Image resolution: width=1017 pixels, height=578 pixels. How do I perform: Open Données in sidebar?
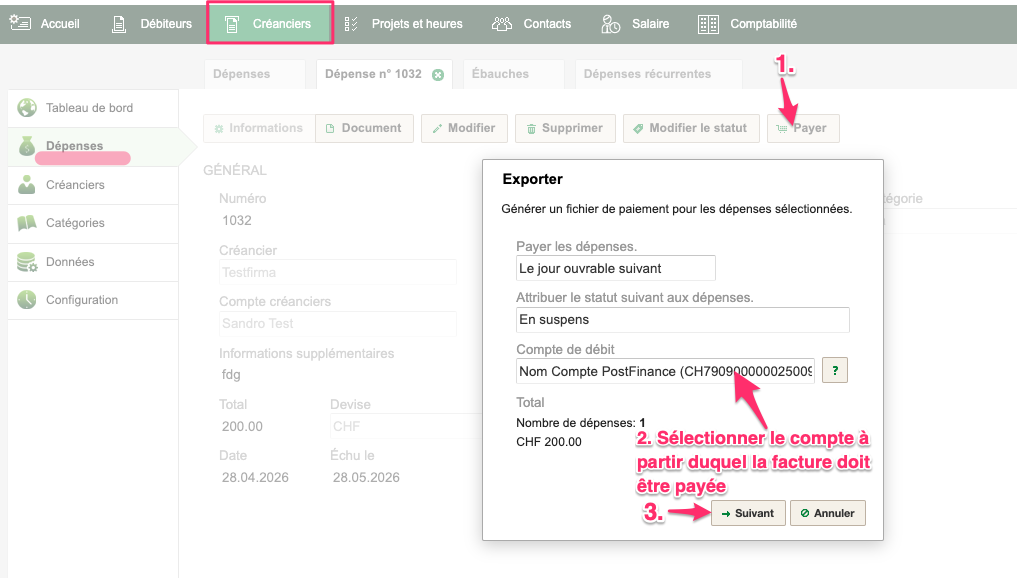point(93,262)
